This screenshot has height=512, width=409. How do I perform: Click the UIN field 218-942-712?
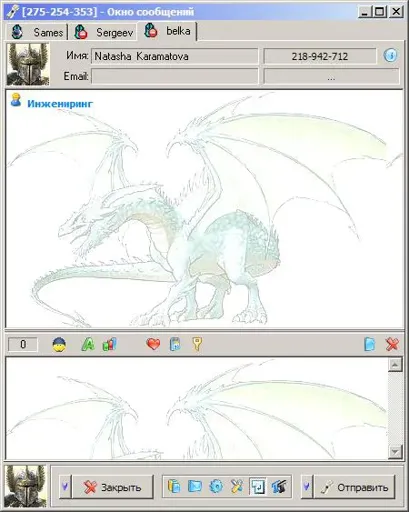coord(320,56)
